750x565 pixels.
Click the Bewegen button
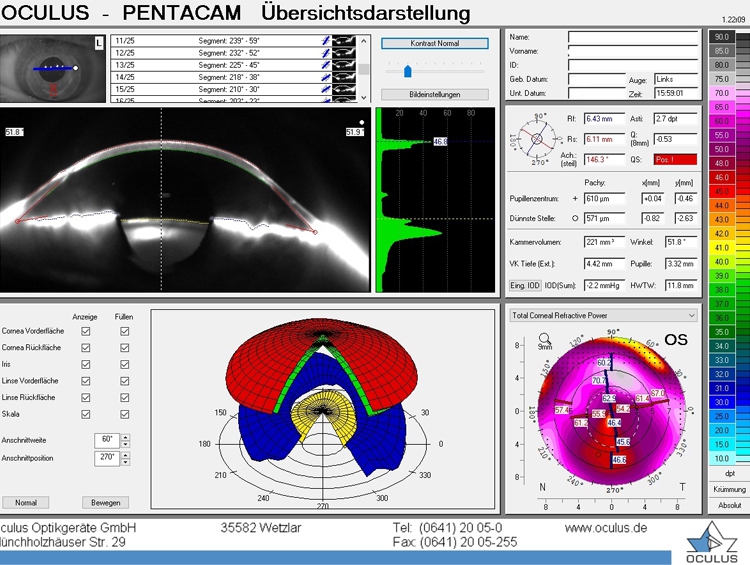point(106,502)
